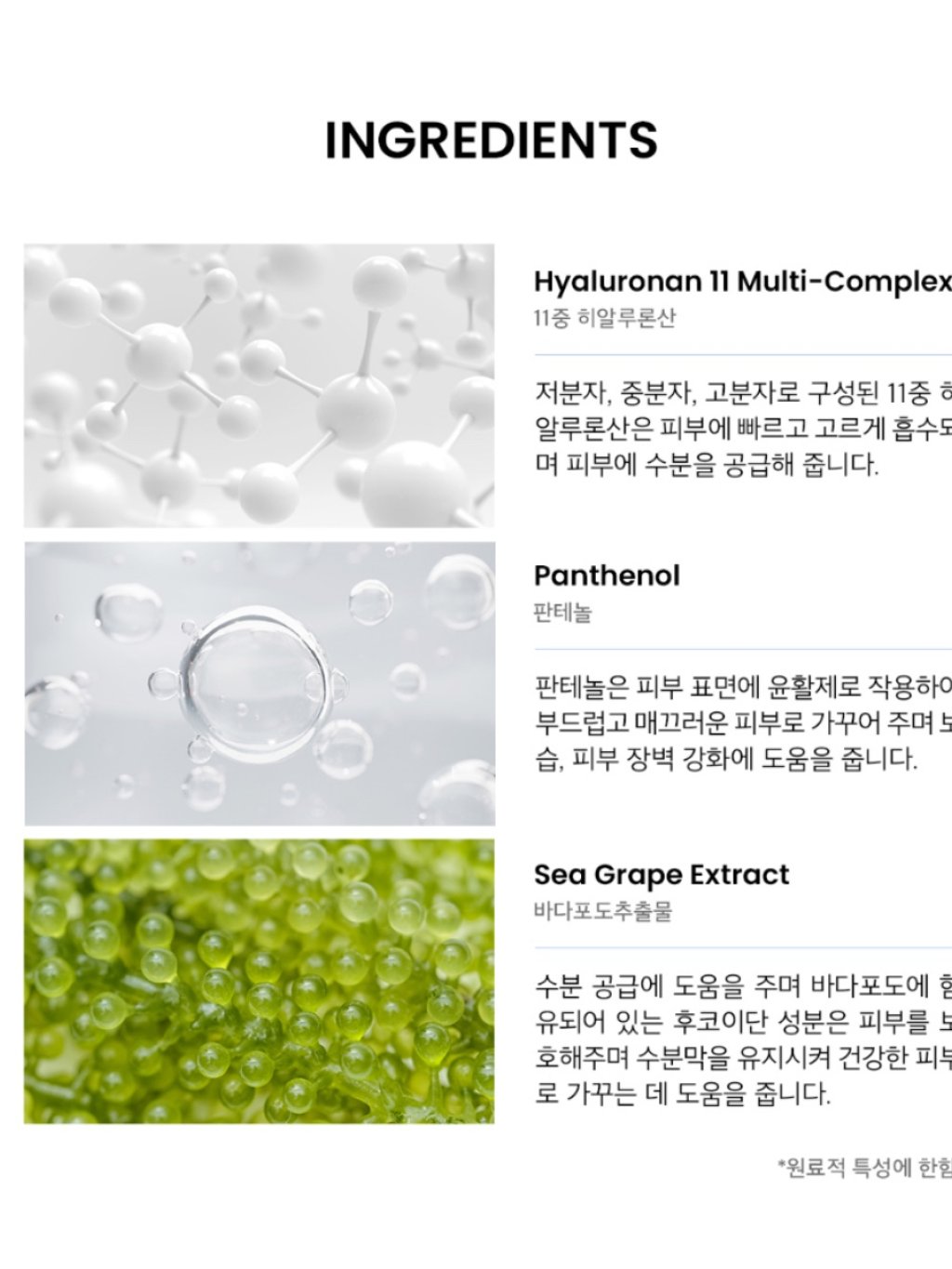Click the large white sphere in molecule image
Image resolution: width=952 pixels, height=1269 pixels.
point(414,482)
